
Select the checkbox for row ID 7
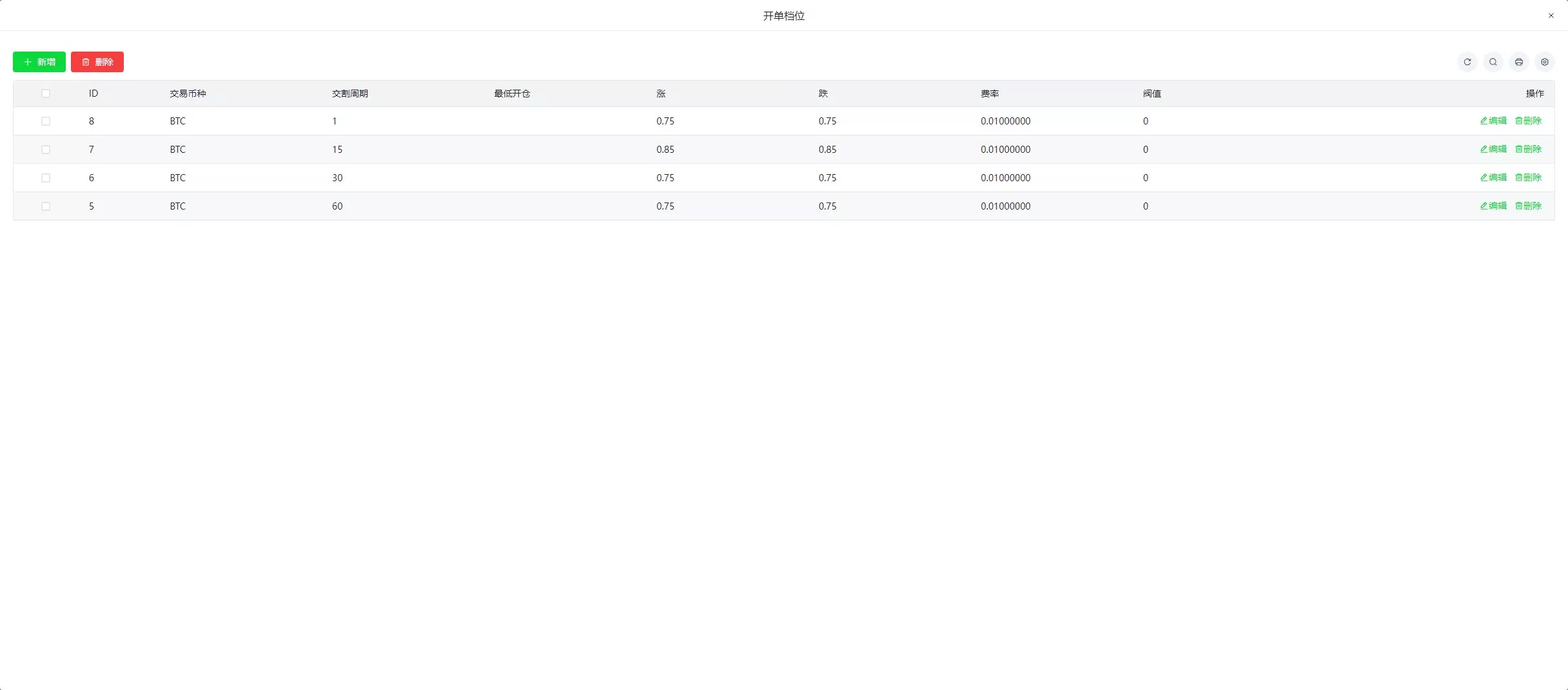click(x=46, y=150)
